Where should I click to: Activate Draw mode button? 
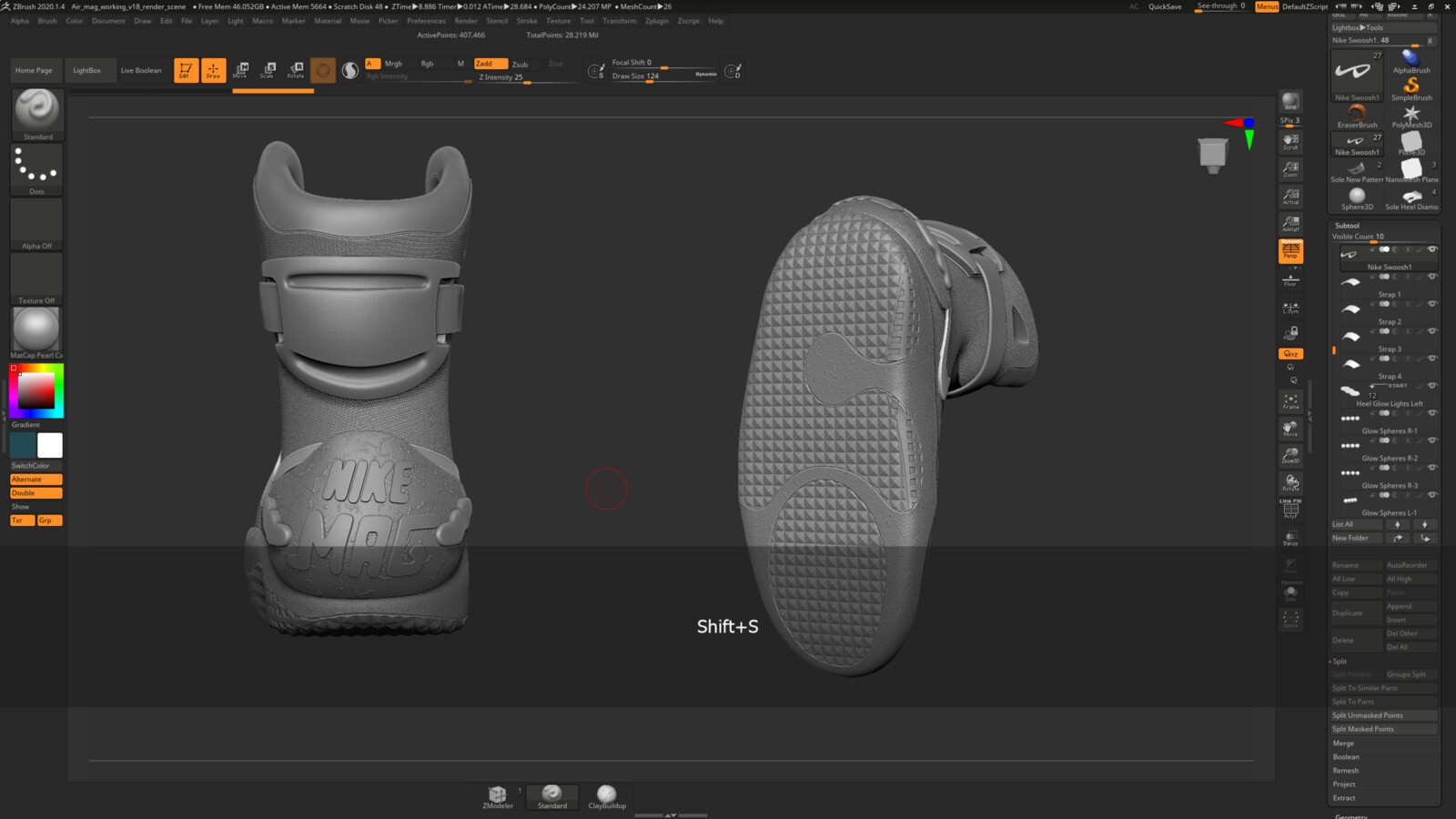(213, 70)
